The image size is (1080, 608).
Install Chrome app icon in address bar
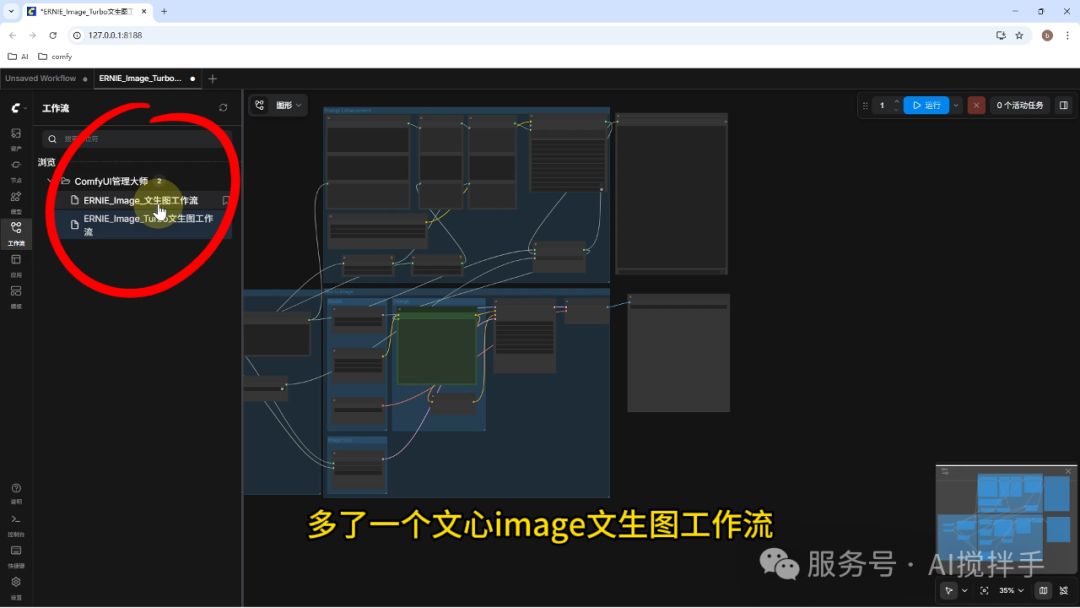click(1001, 35)
